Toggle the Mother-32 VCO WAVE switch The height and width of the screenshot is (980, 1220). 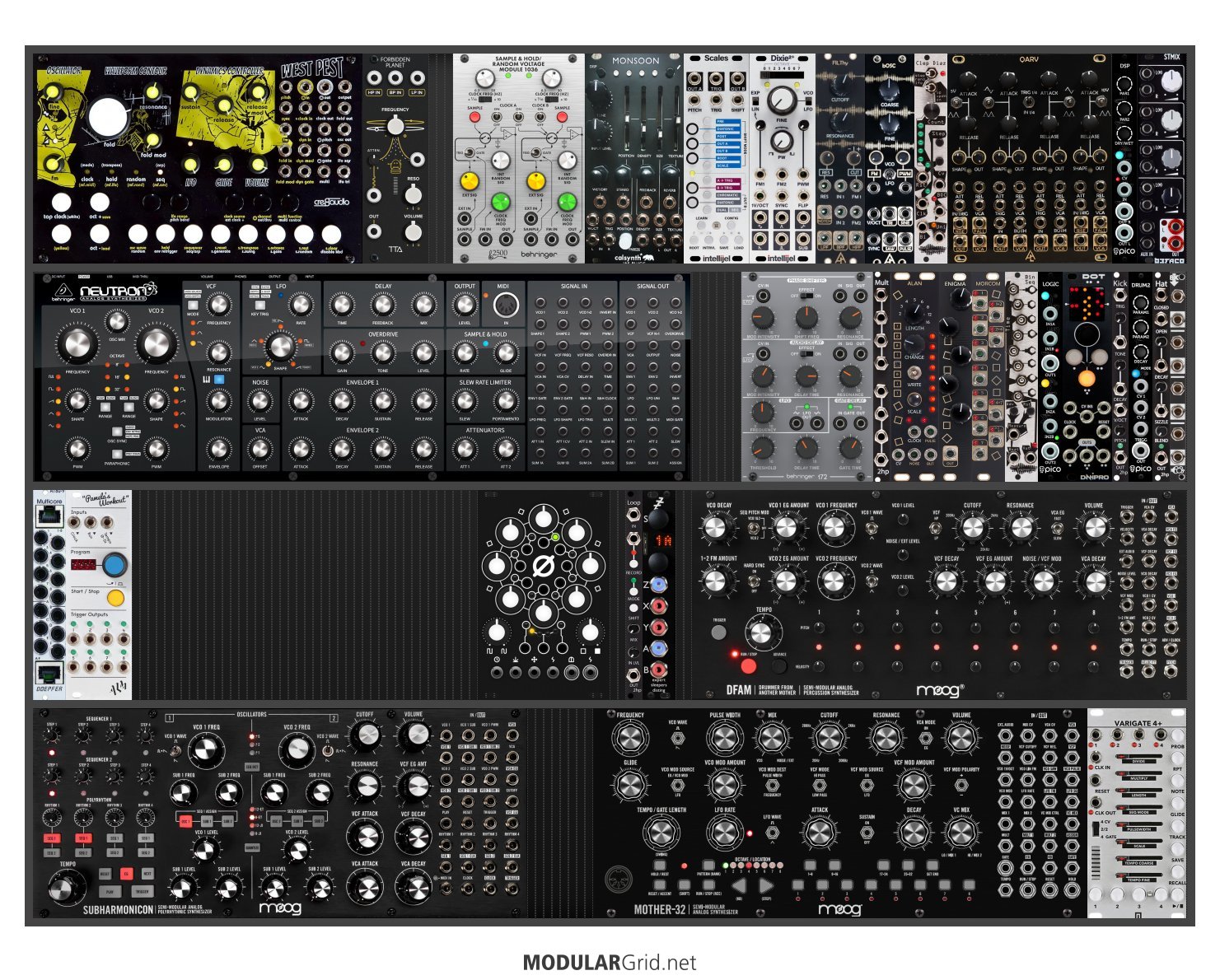pos(676,739)
